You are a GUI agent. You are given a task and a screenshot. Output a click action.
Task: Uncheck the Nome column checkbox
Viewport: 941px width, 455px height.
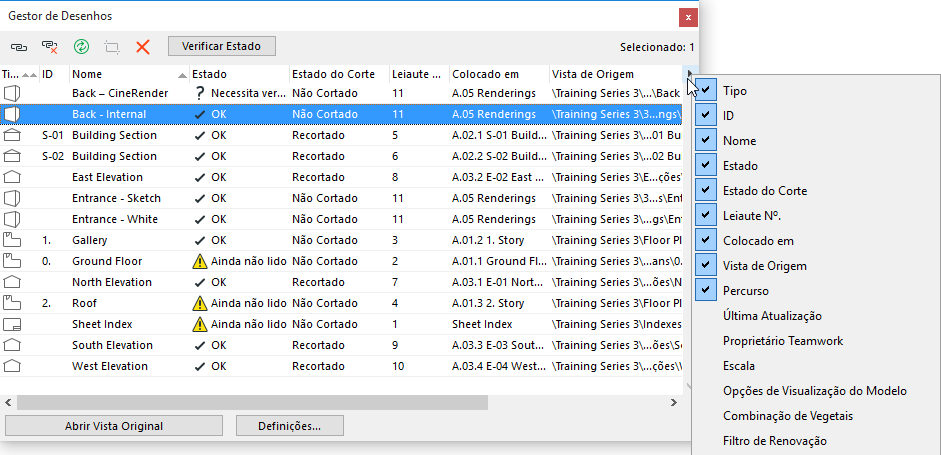[706, 140]
